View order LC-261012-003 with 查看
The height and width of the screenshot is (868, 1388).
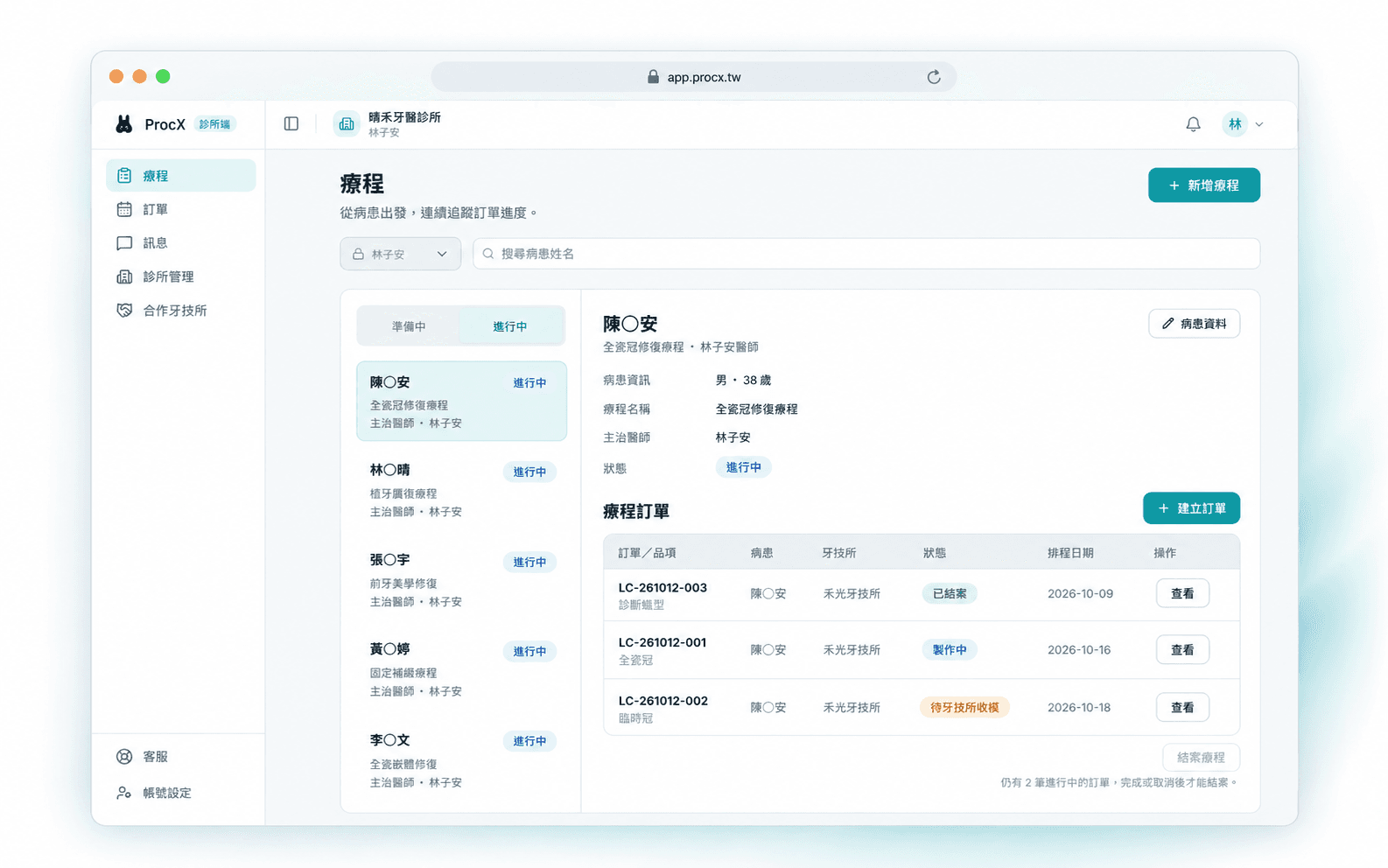[x=1182, y=593]
